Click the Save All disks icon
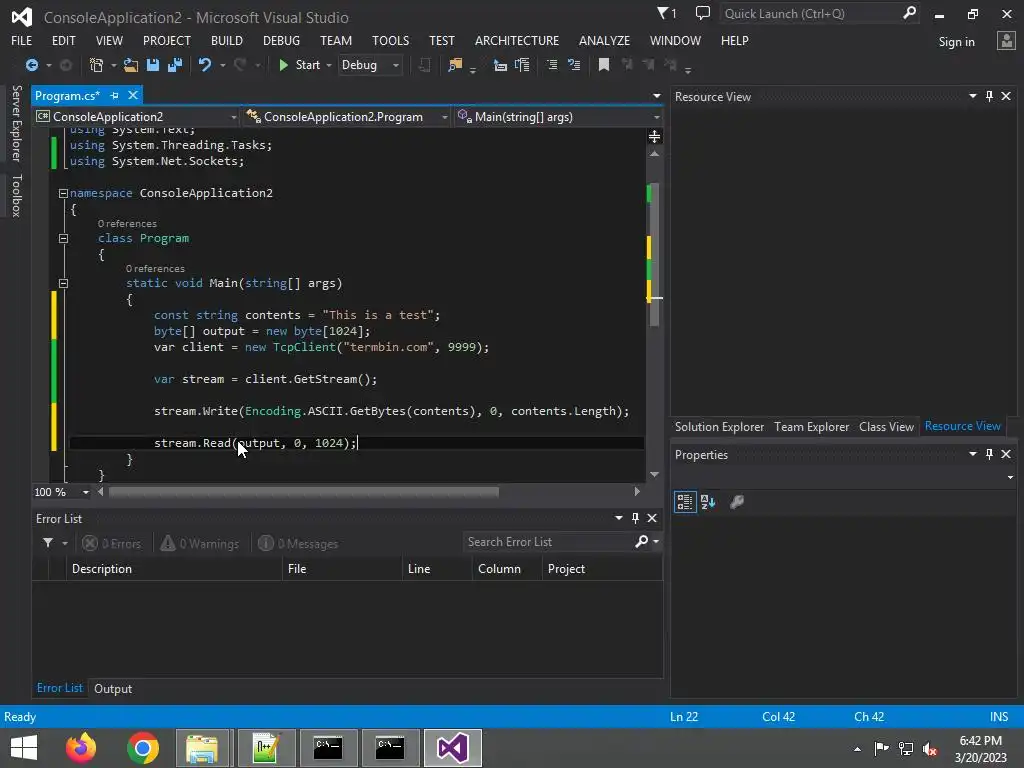The width and height of the screenshot is (1024, 768). click(175, 65)
